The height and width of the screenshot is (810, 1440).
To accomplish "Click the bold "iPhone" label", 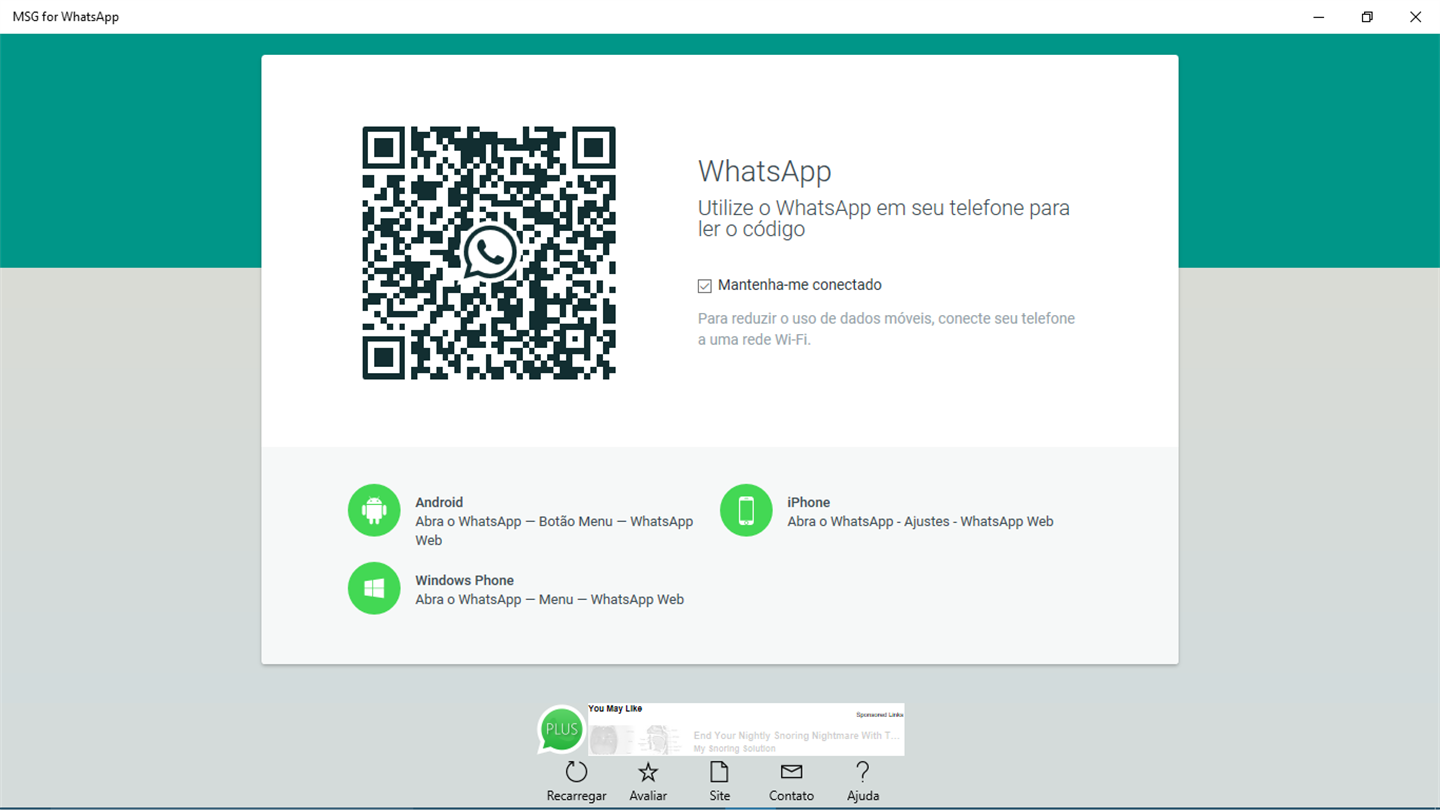I will click(x=808, y=503).
